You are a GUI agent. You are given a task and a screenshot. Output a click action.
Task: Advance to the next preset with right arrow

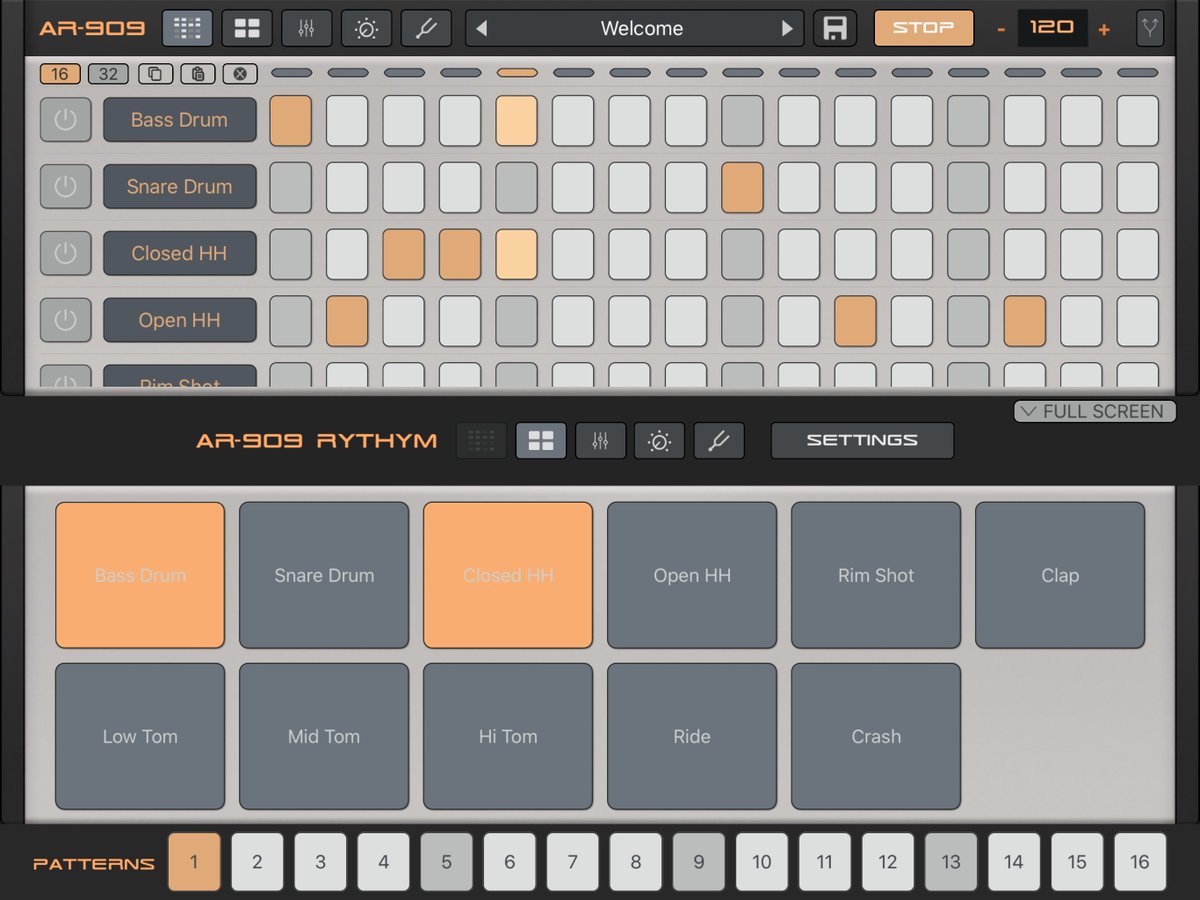pyautogui.click(x=788, y=28)
